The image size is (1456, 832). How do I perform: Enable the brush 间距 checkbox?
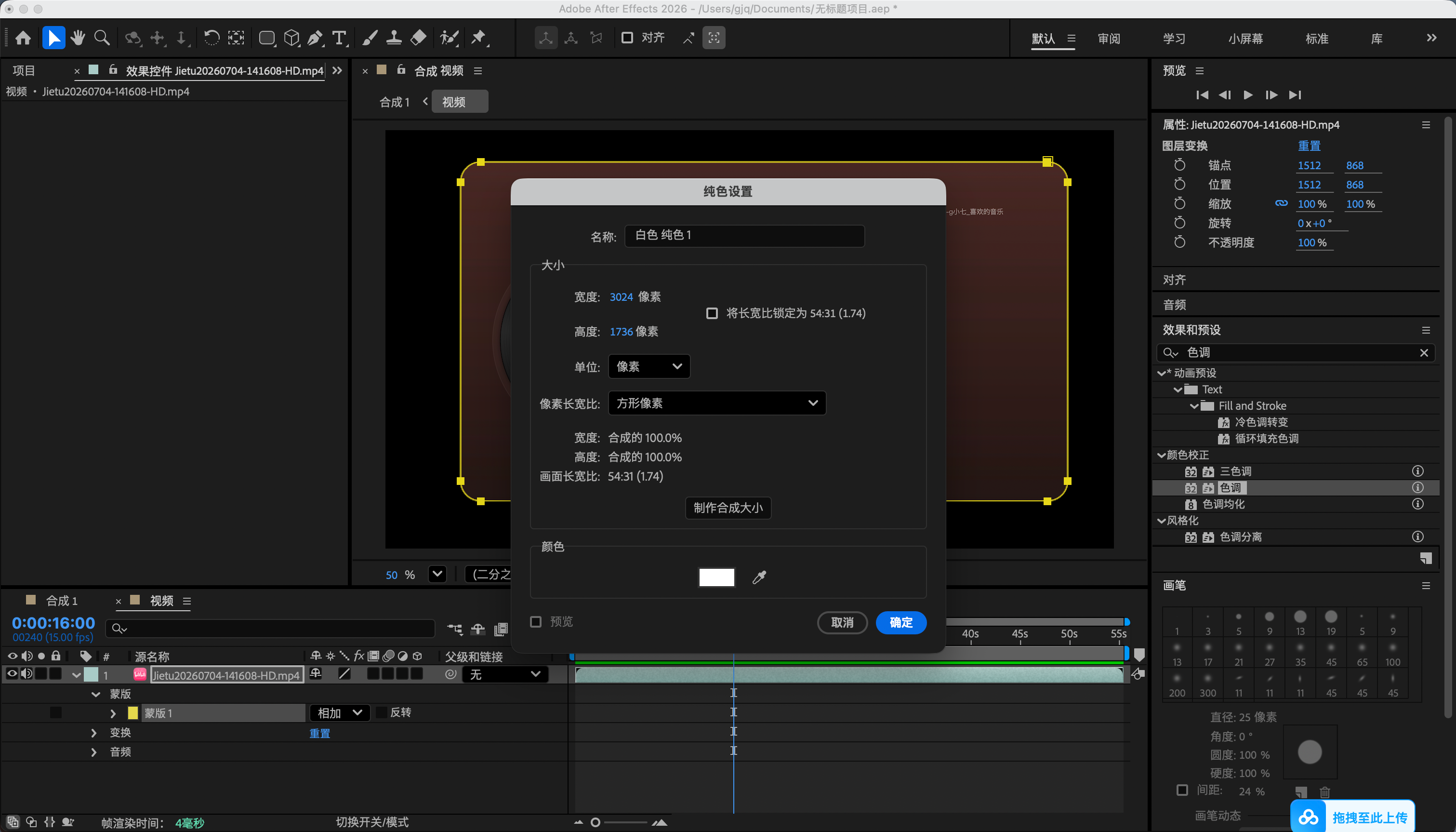point(1182,790)
